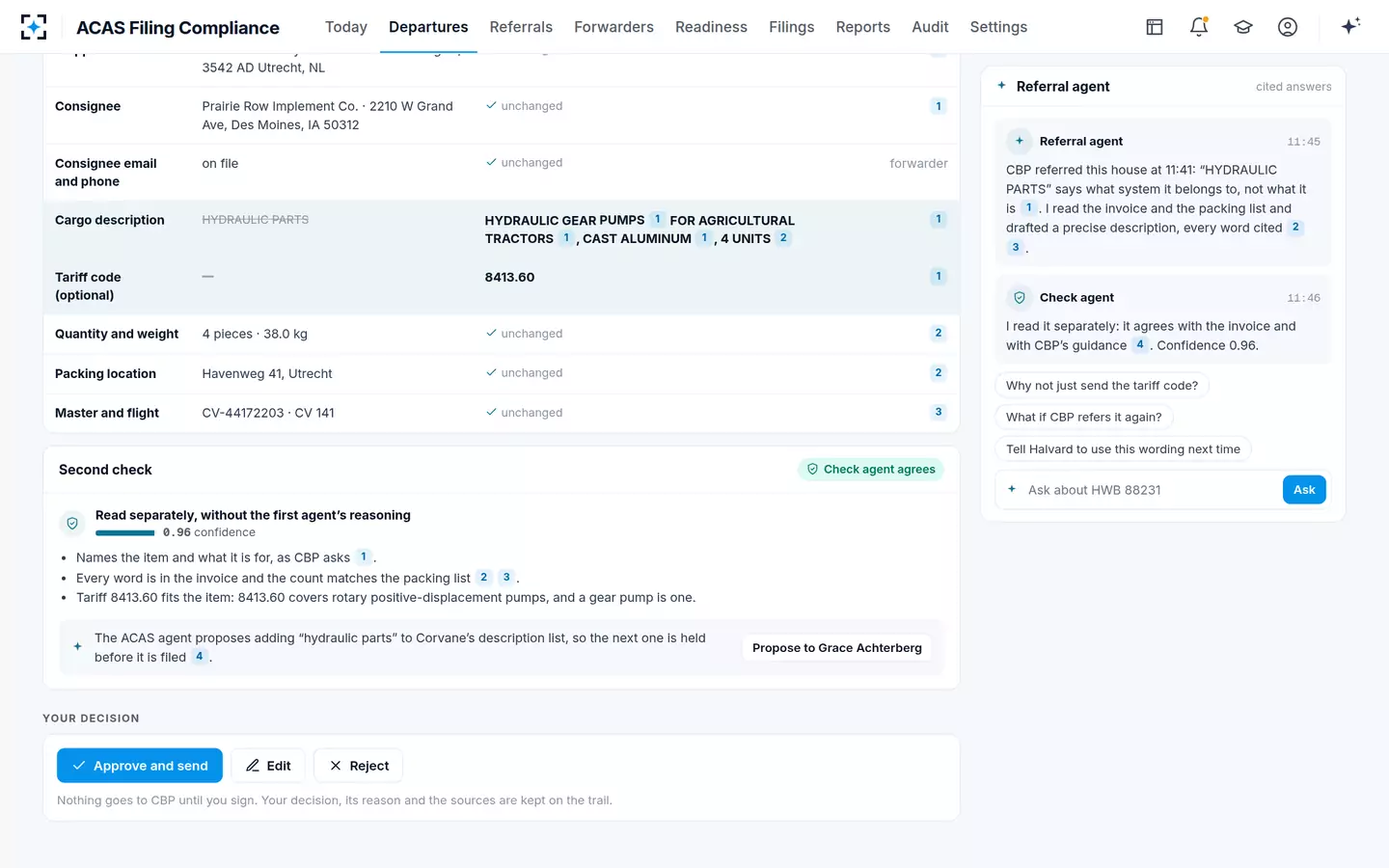Viewport: 1389px width, 868px height.
Task: Open the sparkle AI assistant icon
Action: tap(1350, 26)
